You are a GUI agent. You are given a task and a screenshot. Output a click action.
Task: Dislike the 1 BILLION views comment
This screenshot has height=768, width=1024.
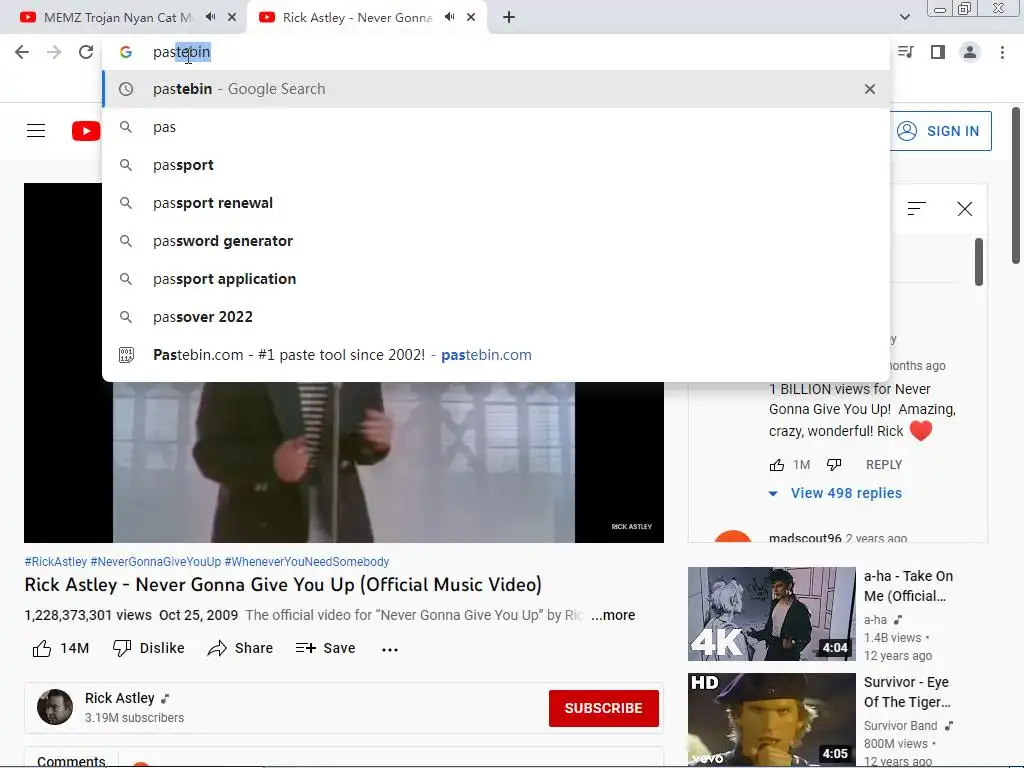[834, 465]
